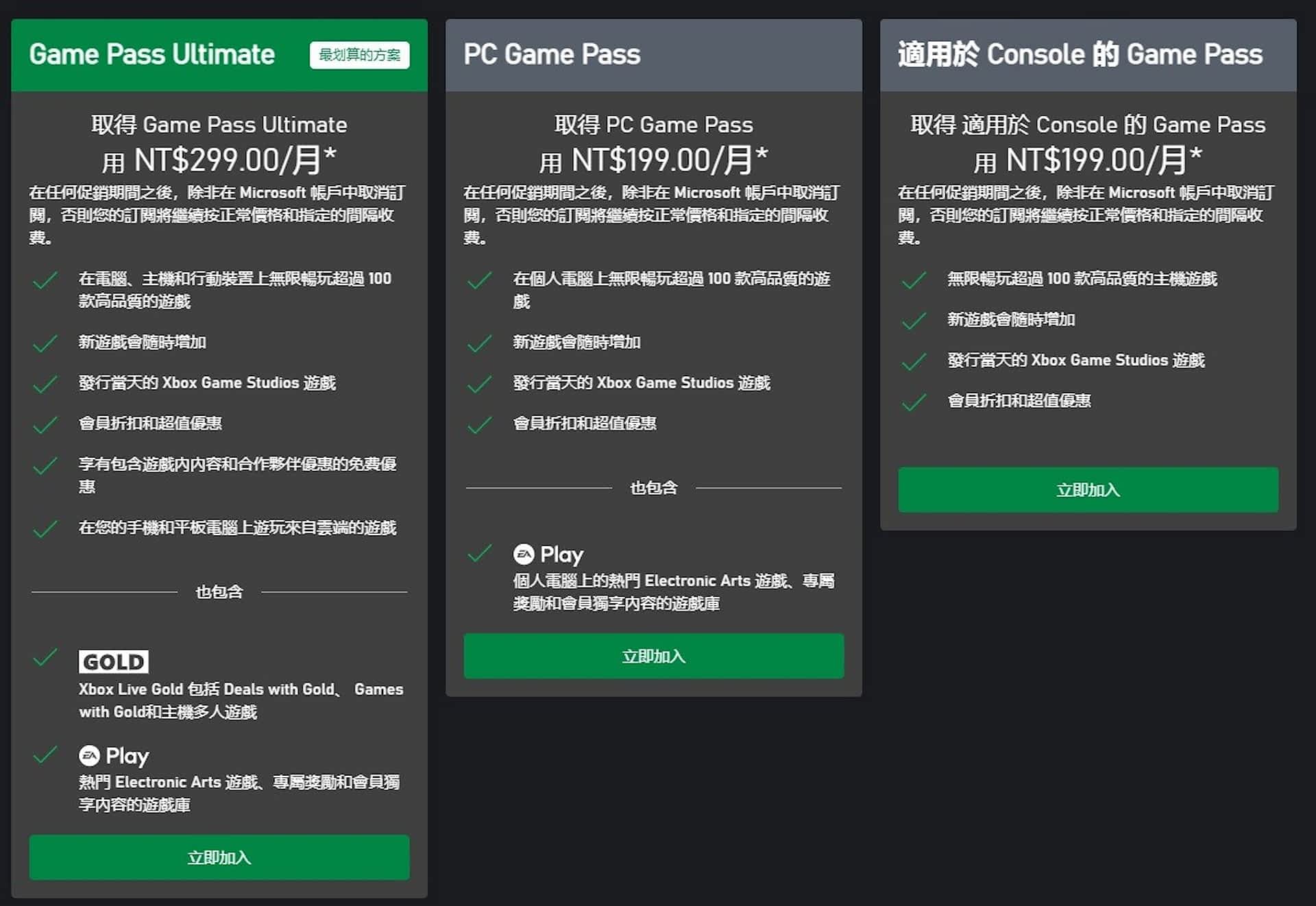1316x906 pixels.
Task: Click 立即加入 button under PC Game Pass
Action: click(x=653, y=656)
